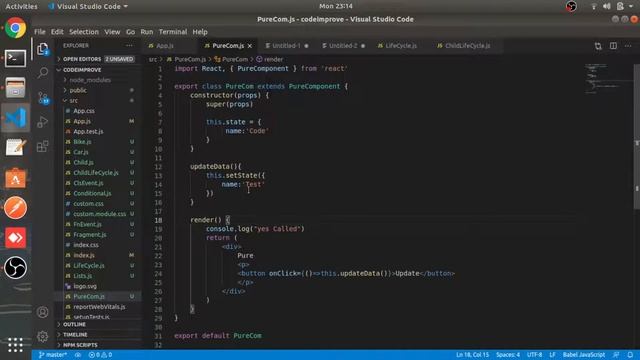Collapse the CODEIMPROVE folder section
This screenshot has height=360, width=640.
pos(98,70)
